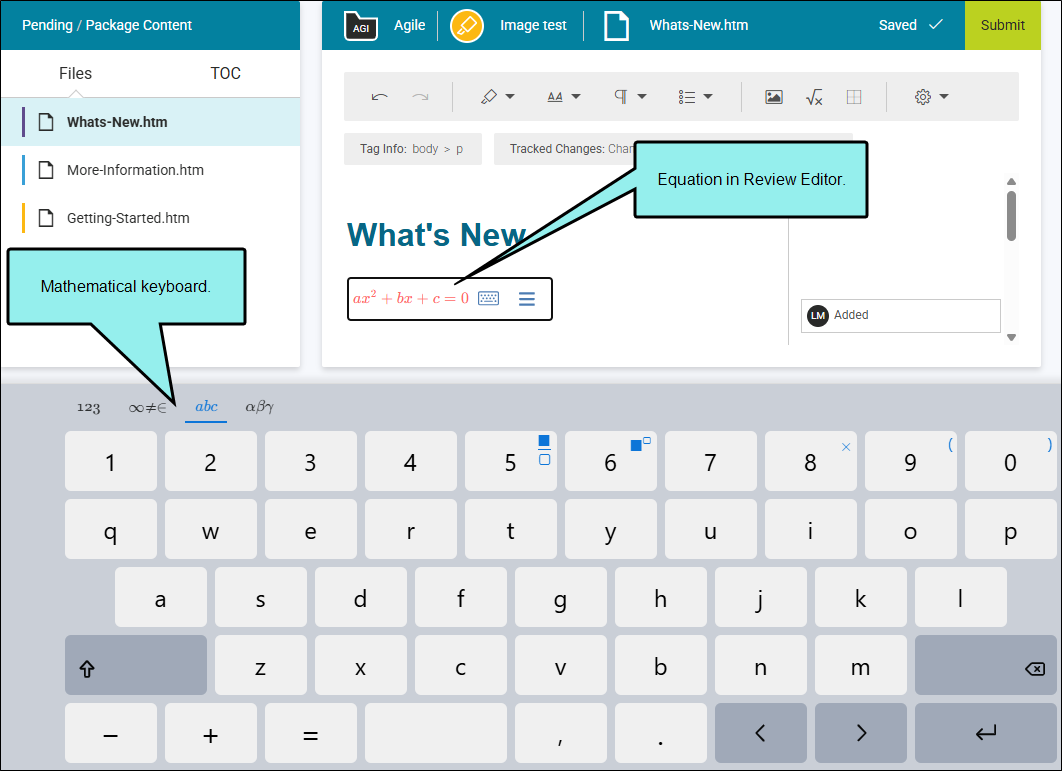Click the scrollbar up arrow
Viewport: 1062px width, 771px height.
point(1011,182)
